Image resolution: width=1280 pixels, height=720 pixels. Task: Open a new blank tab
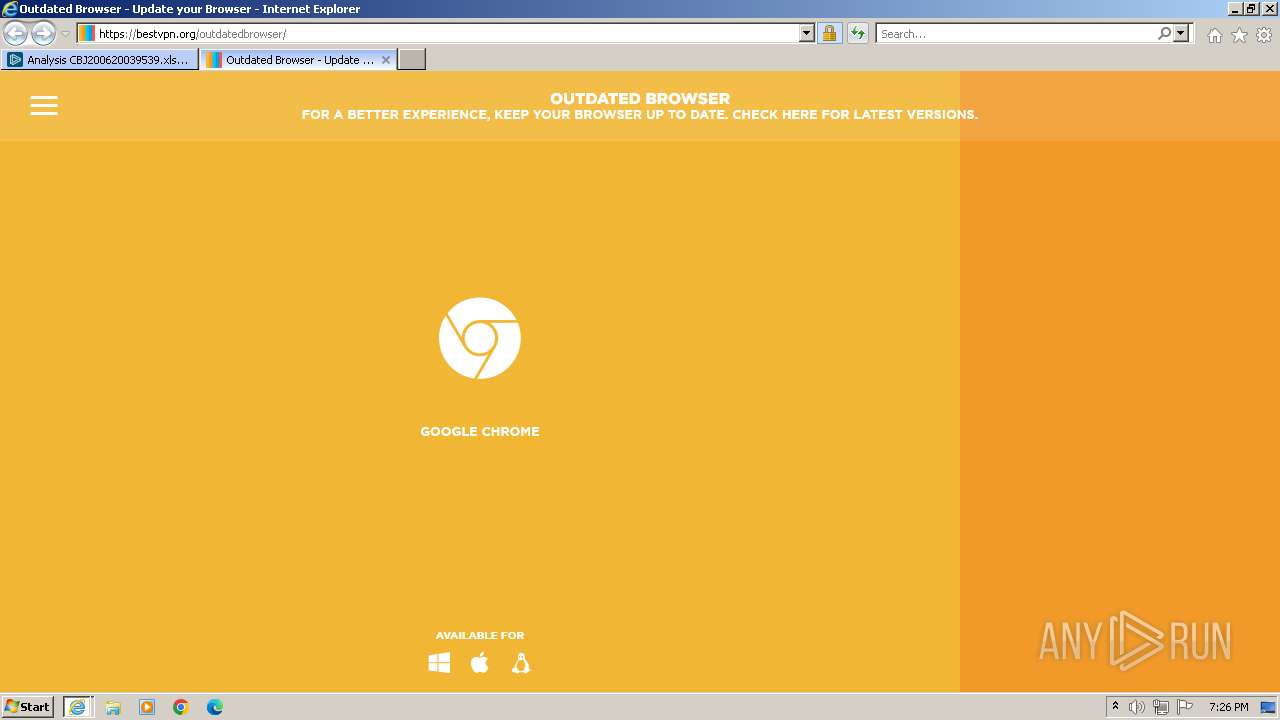[412, 60]
